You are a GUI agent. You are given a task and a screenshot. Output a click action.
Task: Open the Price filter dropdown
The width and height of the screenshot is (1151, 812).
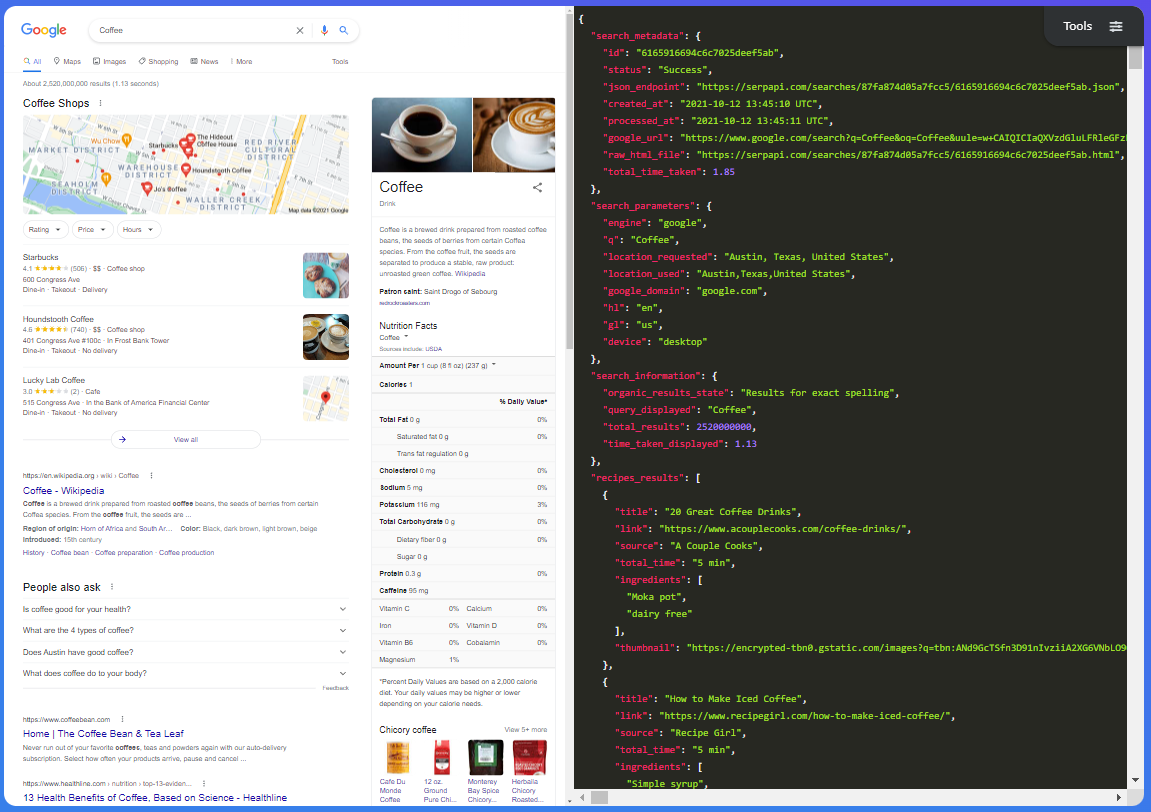[92, 230]
